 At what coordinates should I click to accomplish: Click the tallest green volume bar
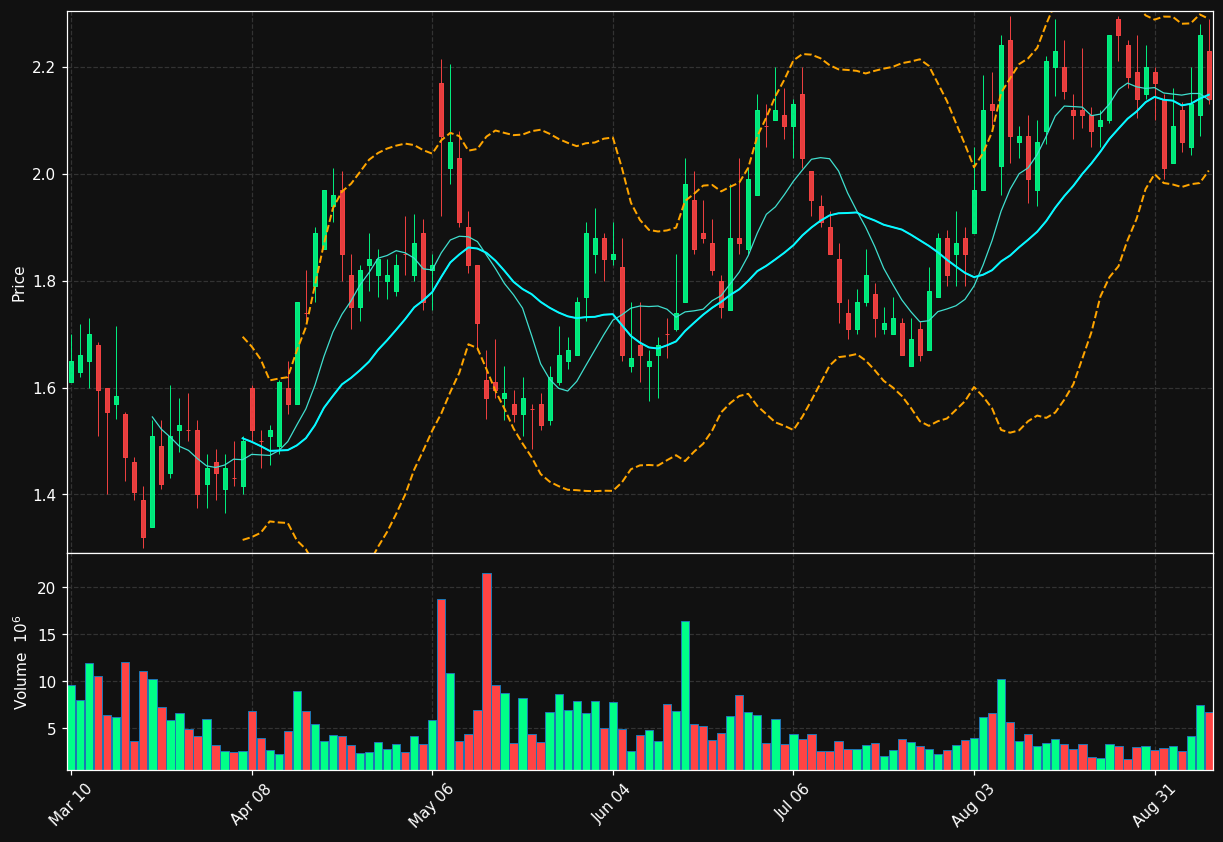[x=685, y=696]
